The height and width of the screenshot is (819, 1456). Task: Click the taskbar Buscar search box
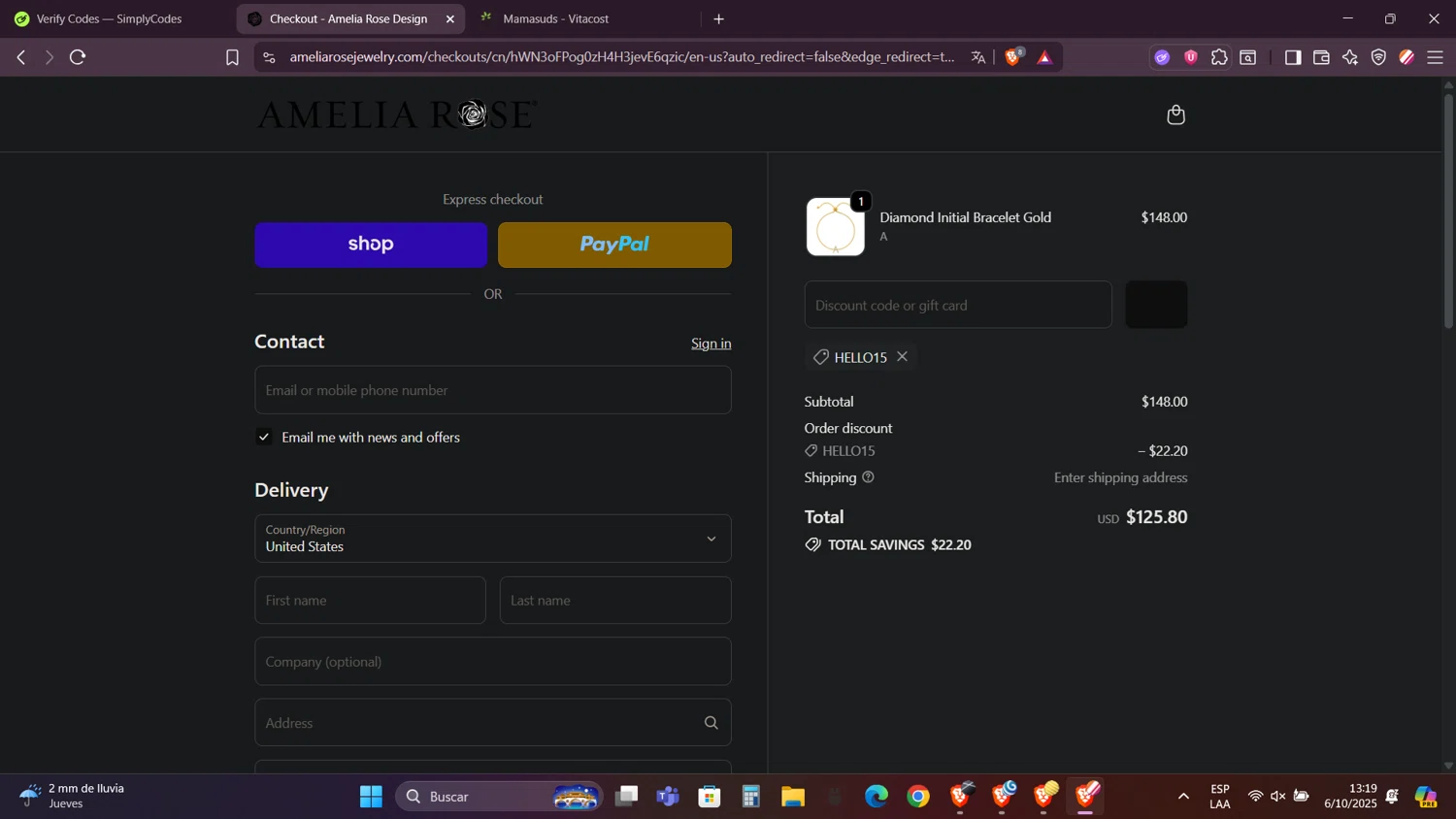[x=499, y=797]
